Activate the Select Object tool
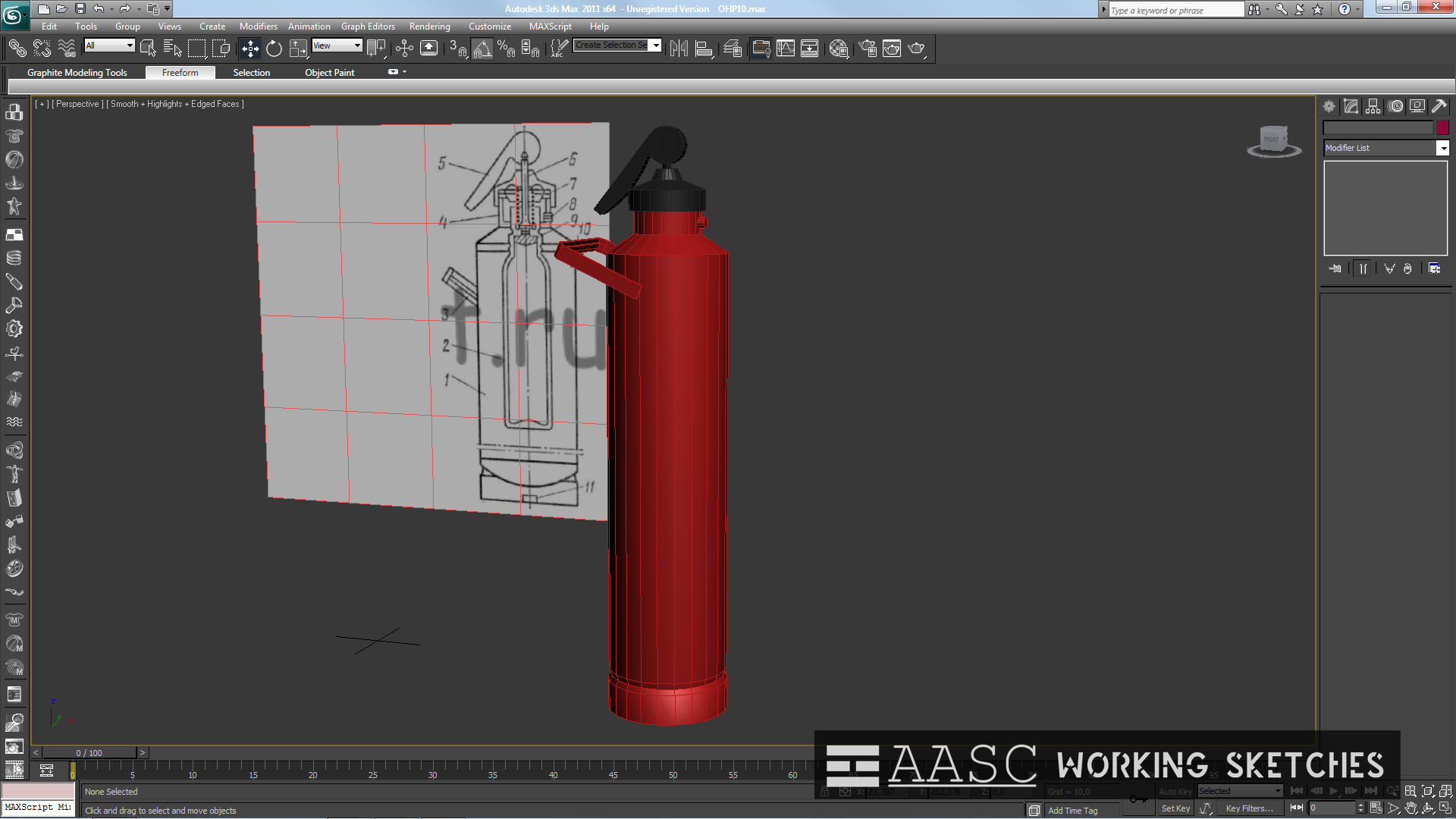The width and height of the screenshot is (1456, 819). coord(148,49)
